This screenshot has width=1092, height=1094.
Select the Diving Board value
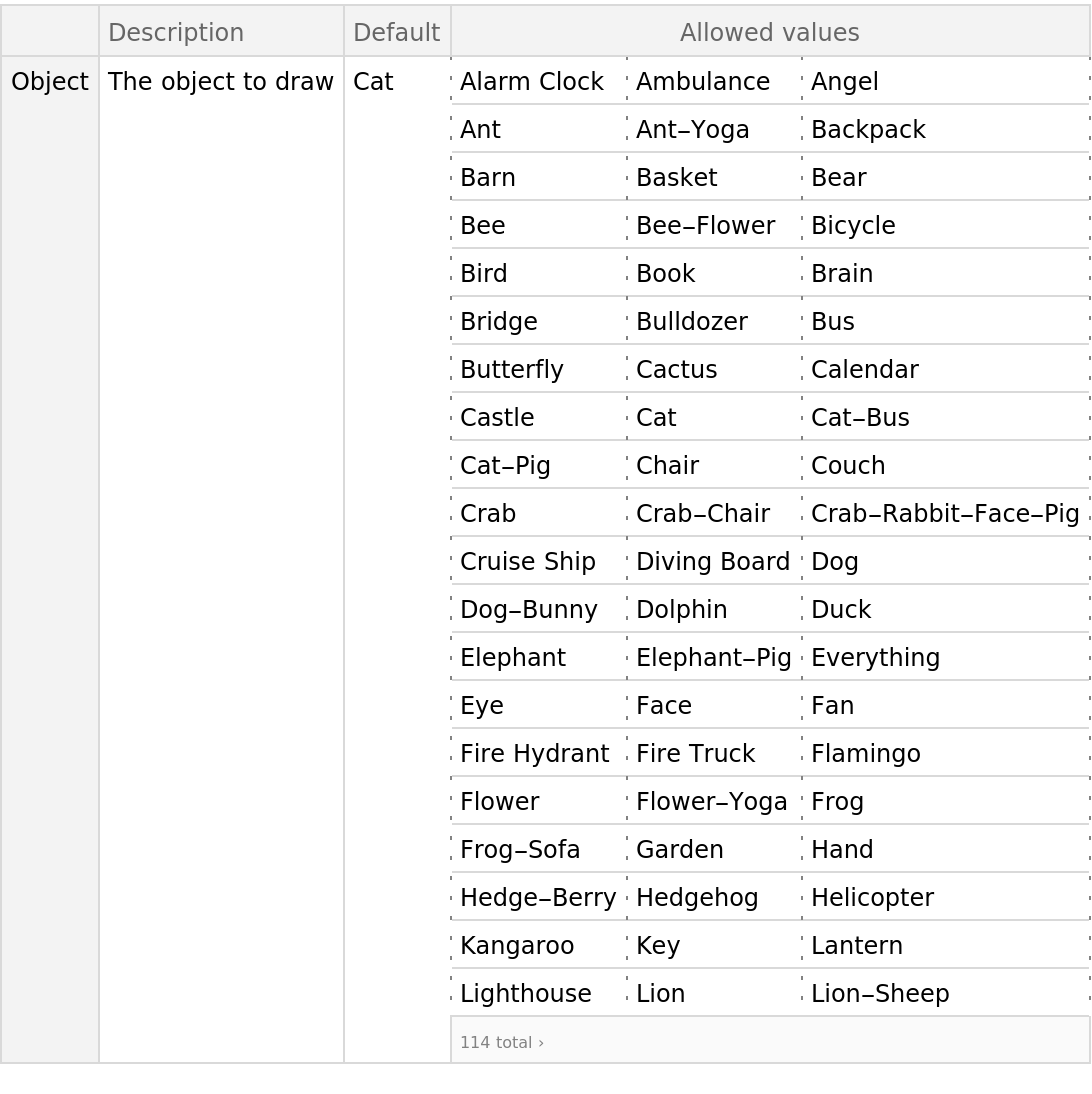tap(713, 561)
